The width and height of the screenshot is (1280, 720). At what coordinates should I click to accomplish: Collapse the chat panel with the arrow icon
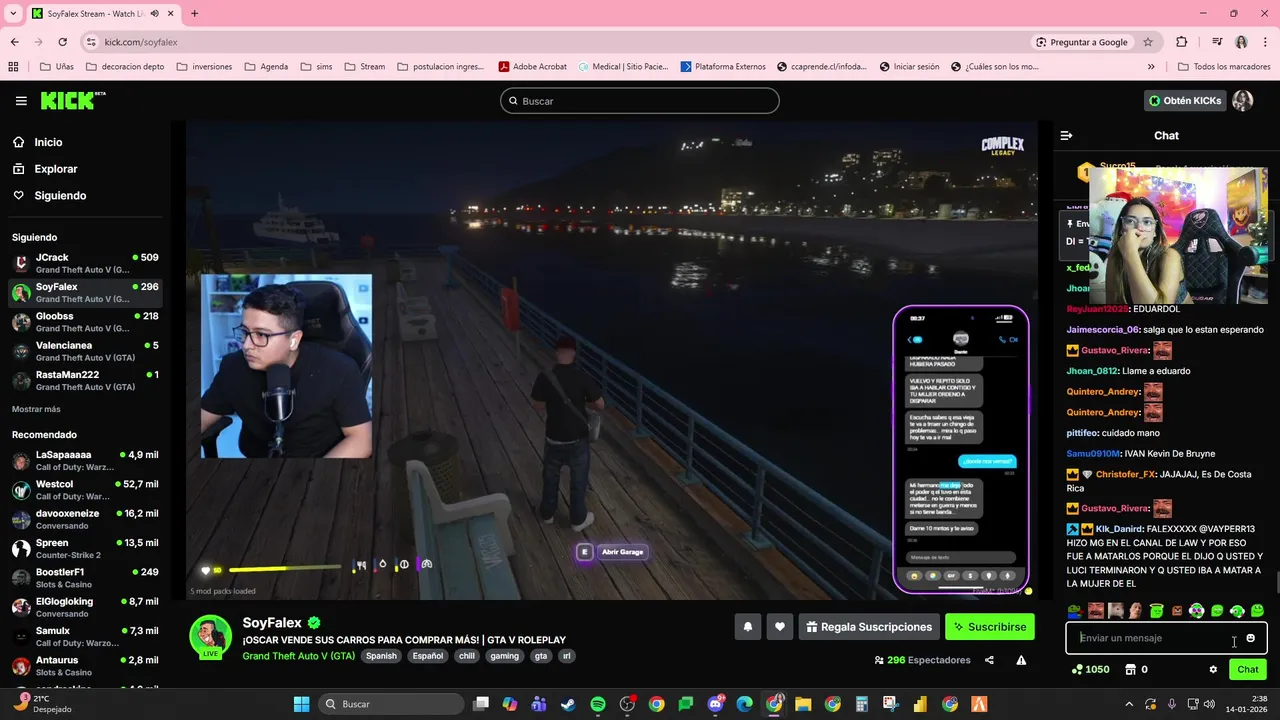pyautogui.click(x=1066, y=135)
